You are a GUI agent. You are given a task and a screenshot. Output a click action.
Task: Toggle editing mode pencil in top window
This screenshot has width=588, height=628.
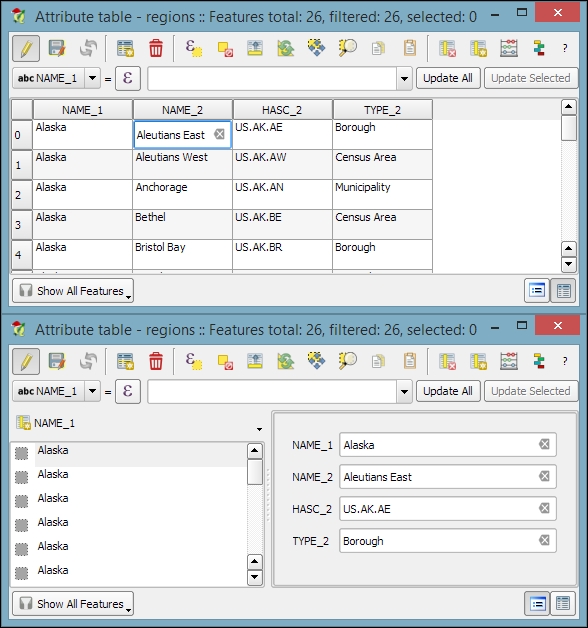point(26,49)
